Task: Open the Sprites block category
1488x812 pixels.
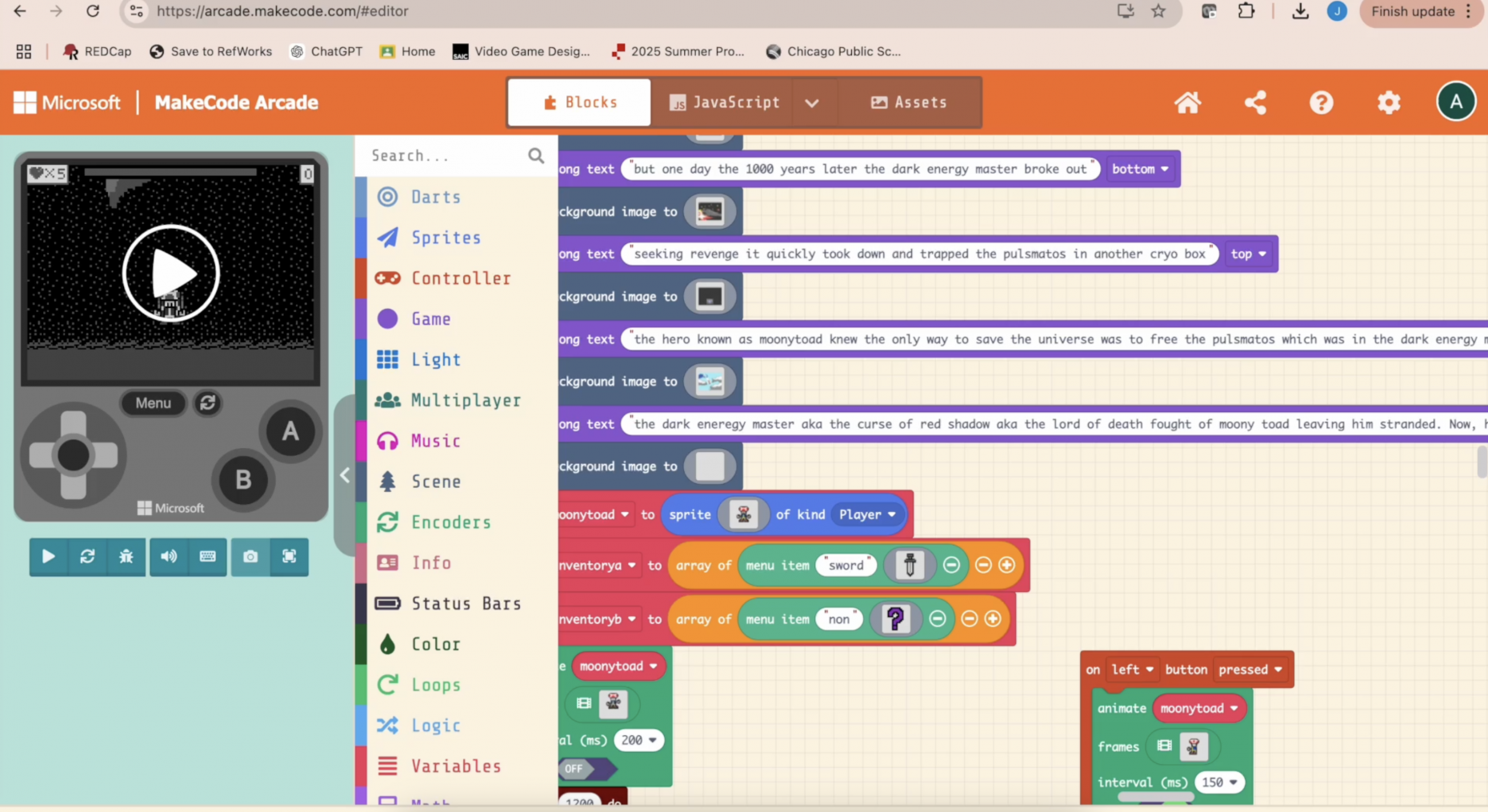Action: coord(446,238)
